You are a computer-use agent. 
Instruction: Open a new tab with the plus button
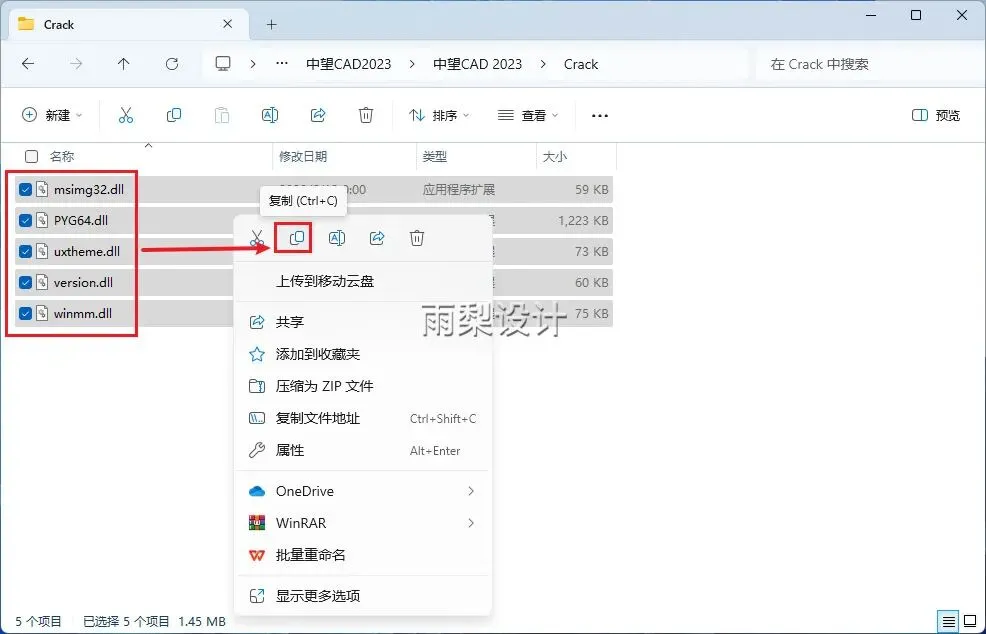click(x=272, y=25)
